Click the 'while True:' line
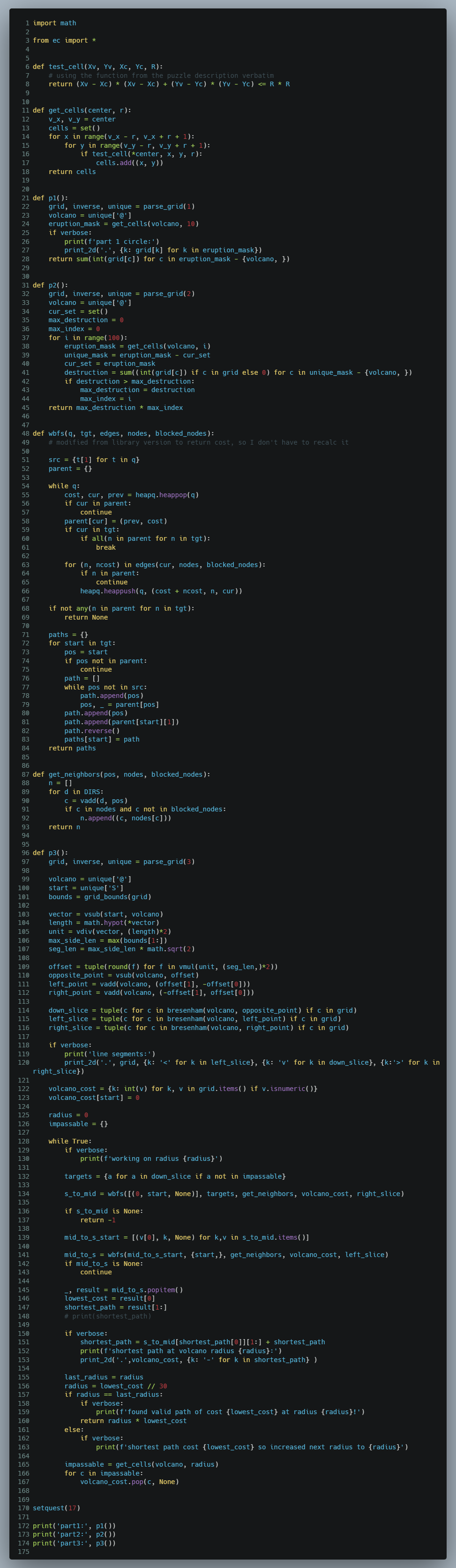The height and width of the screenshot is (1568, 456). [70, 1141]
